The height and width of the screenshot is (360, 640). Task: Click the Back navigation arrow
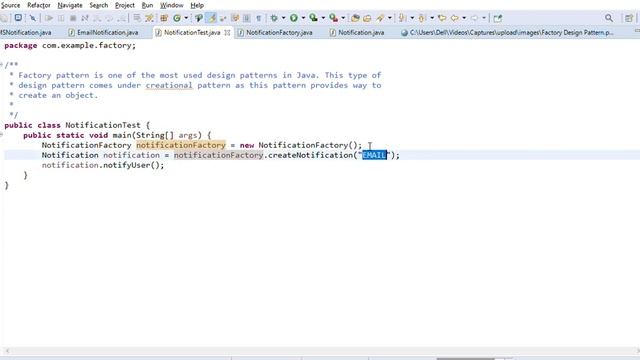pos(455,18)
